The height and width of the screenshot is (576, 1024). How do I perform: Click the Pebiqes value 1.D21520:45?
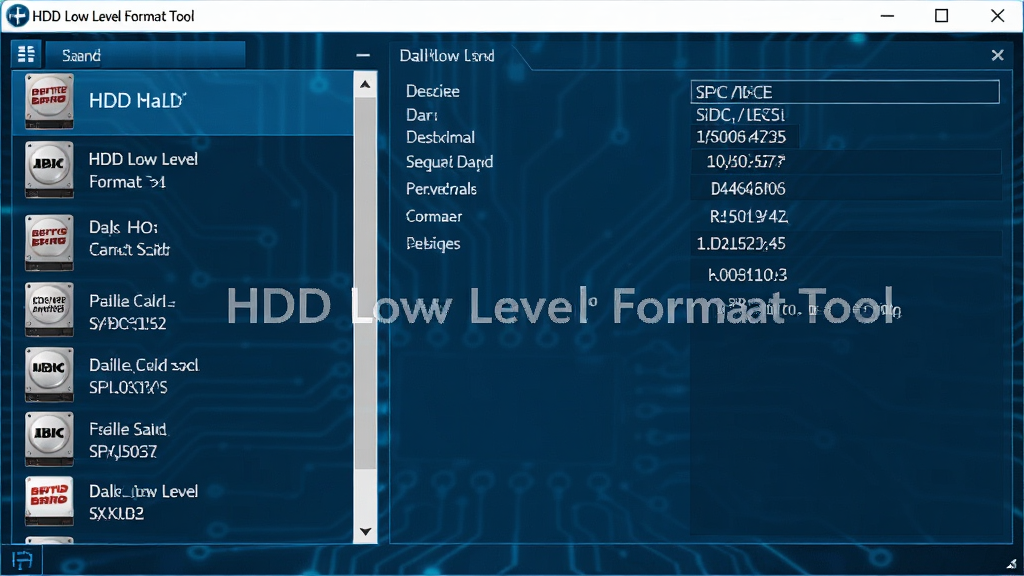click(x=741, y=244)
